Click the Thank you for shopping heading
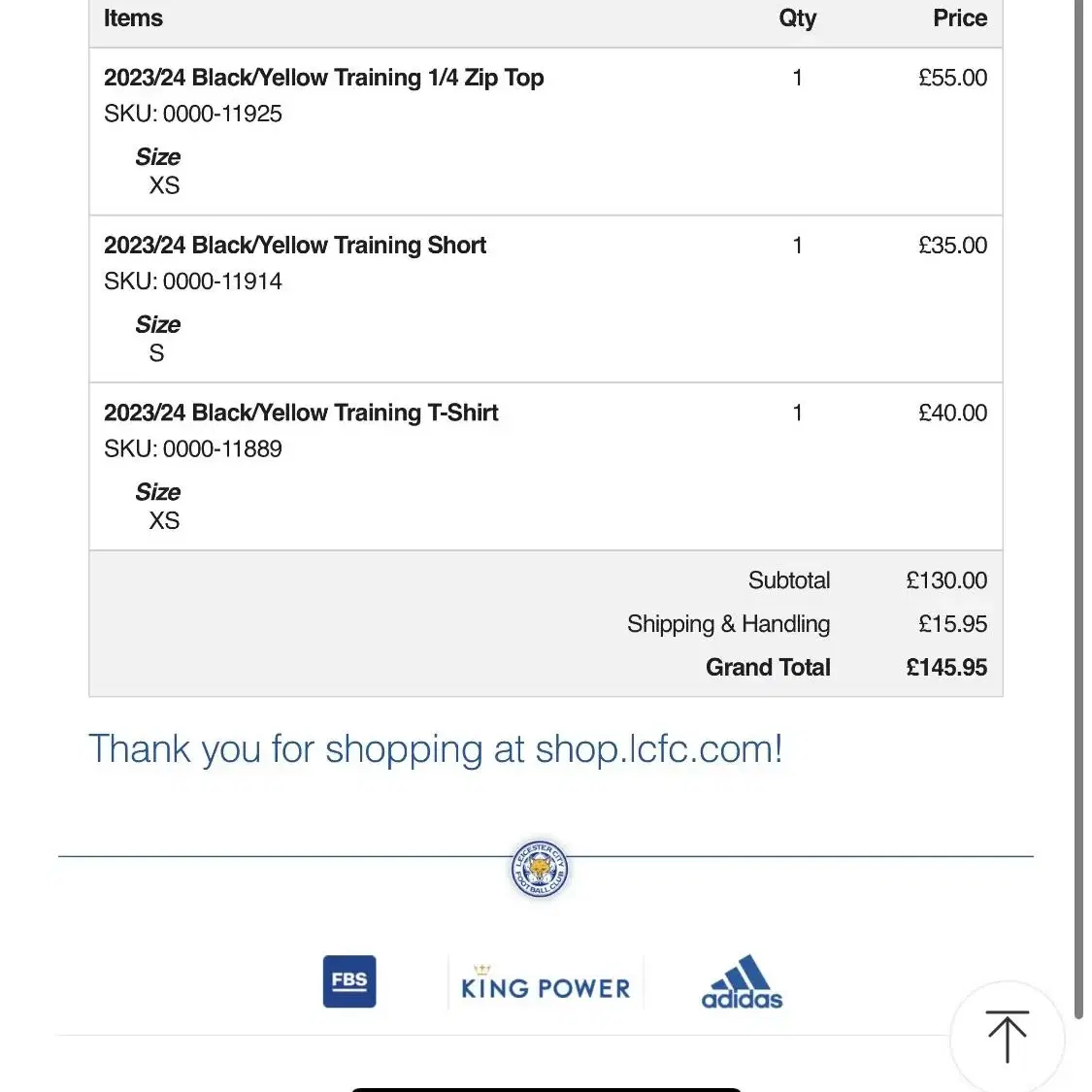The width and height of the screenshot is (1092, 1092). coord(435,750)
